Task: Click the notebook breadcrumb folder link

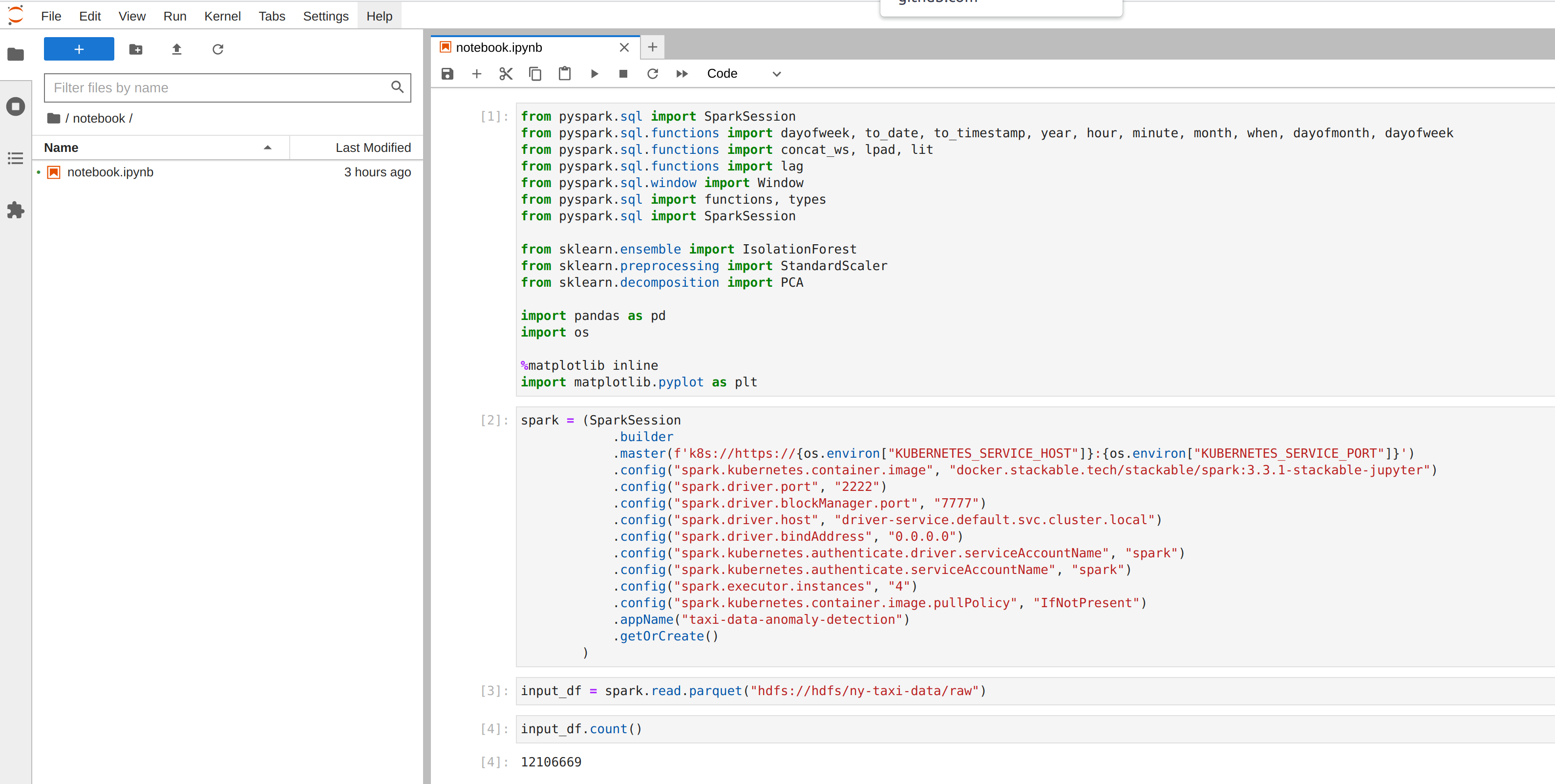Action: pos(98,118)
